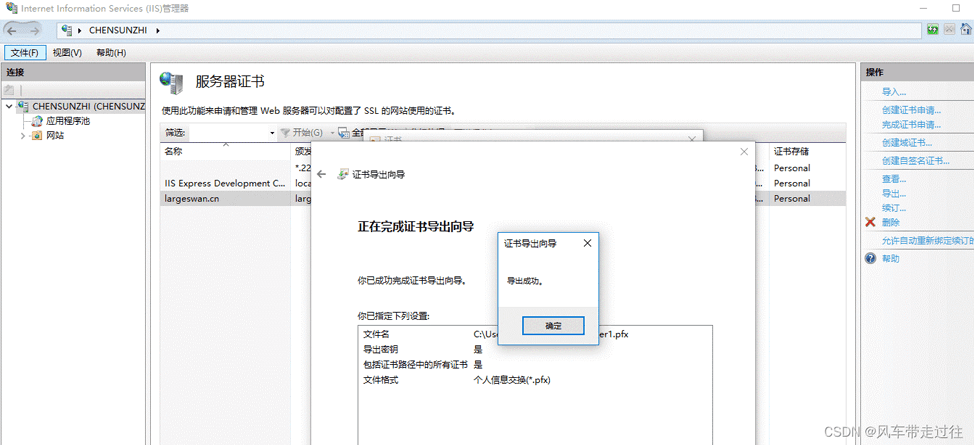974x445 pixels.
Task: Click the Back navigation arrow in IIS Manager
Action: tap(12, 30)
